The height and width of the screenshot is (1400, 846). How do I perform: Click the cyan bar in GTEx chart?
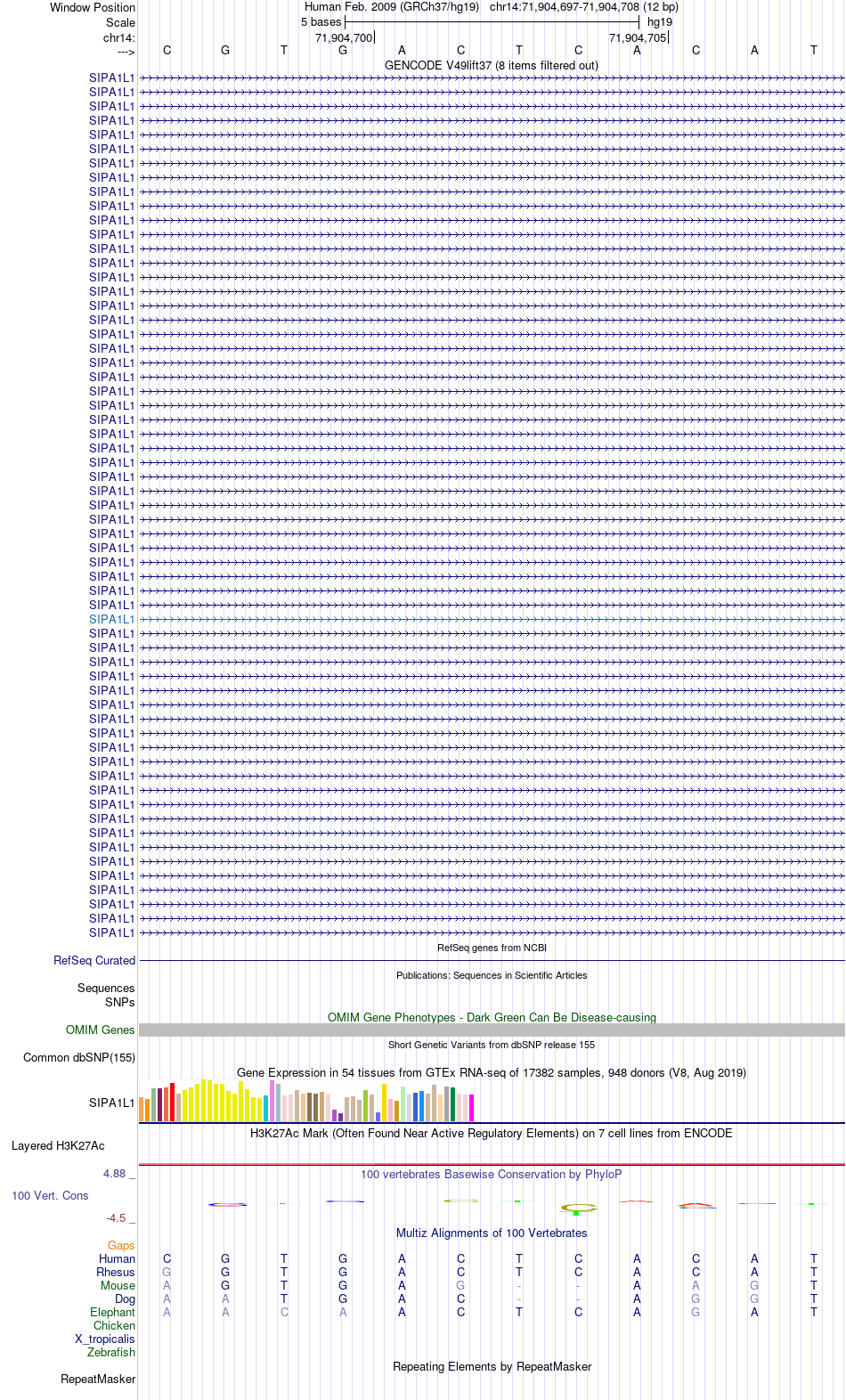[x=265, y=1109]
